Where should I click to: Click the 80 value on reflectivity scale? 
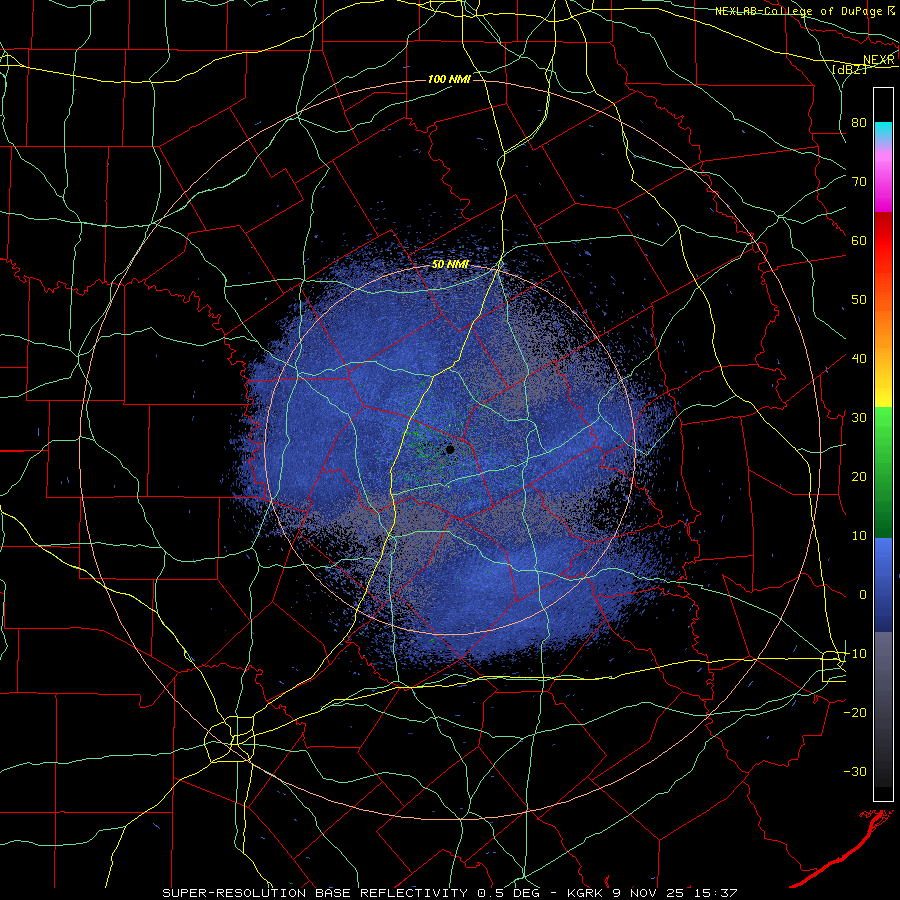859,122
